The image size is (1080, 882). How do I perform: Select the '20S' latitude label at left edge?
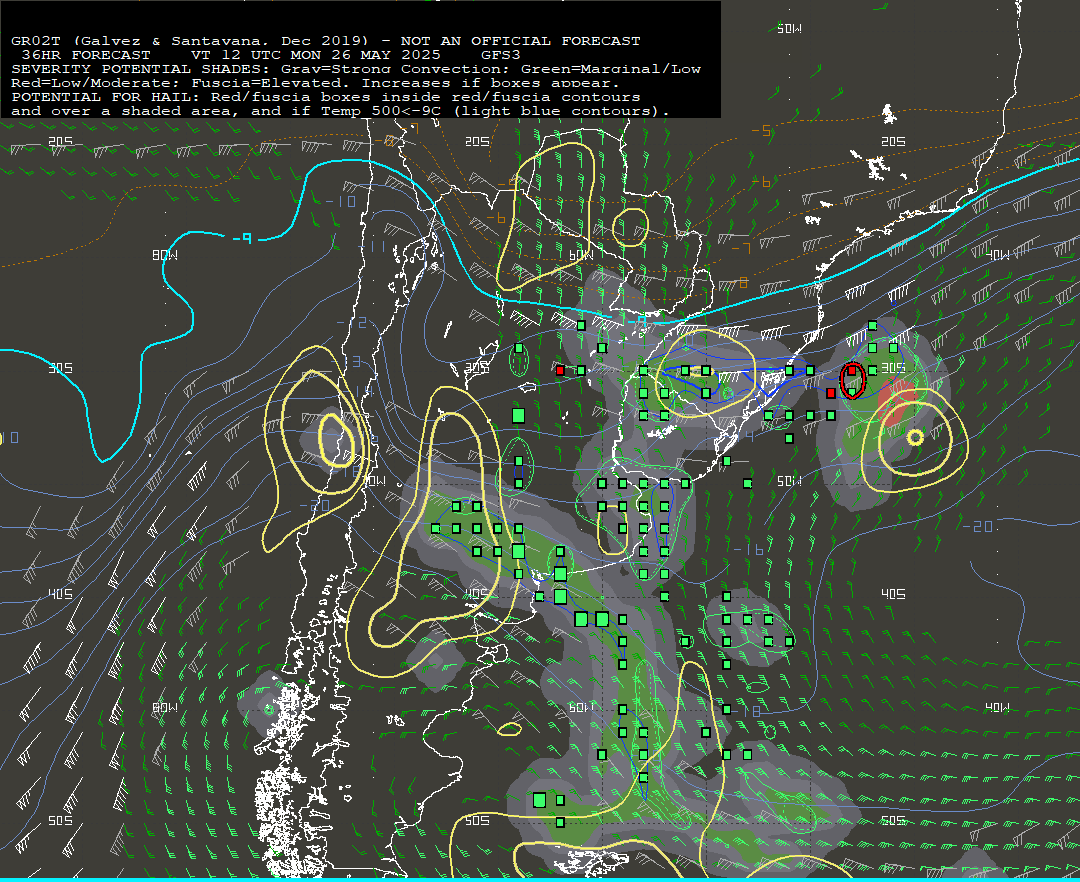(61, 142)
